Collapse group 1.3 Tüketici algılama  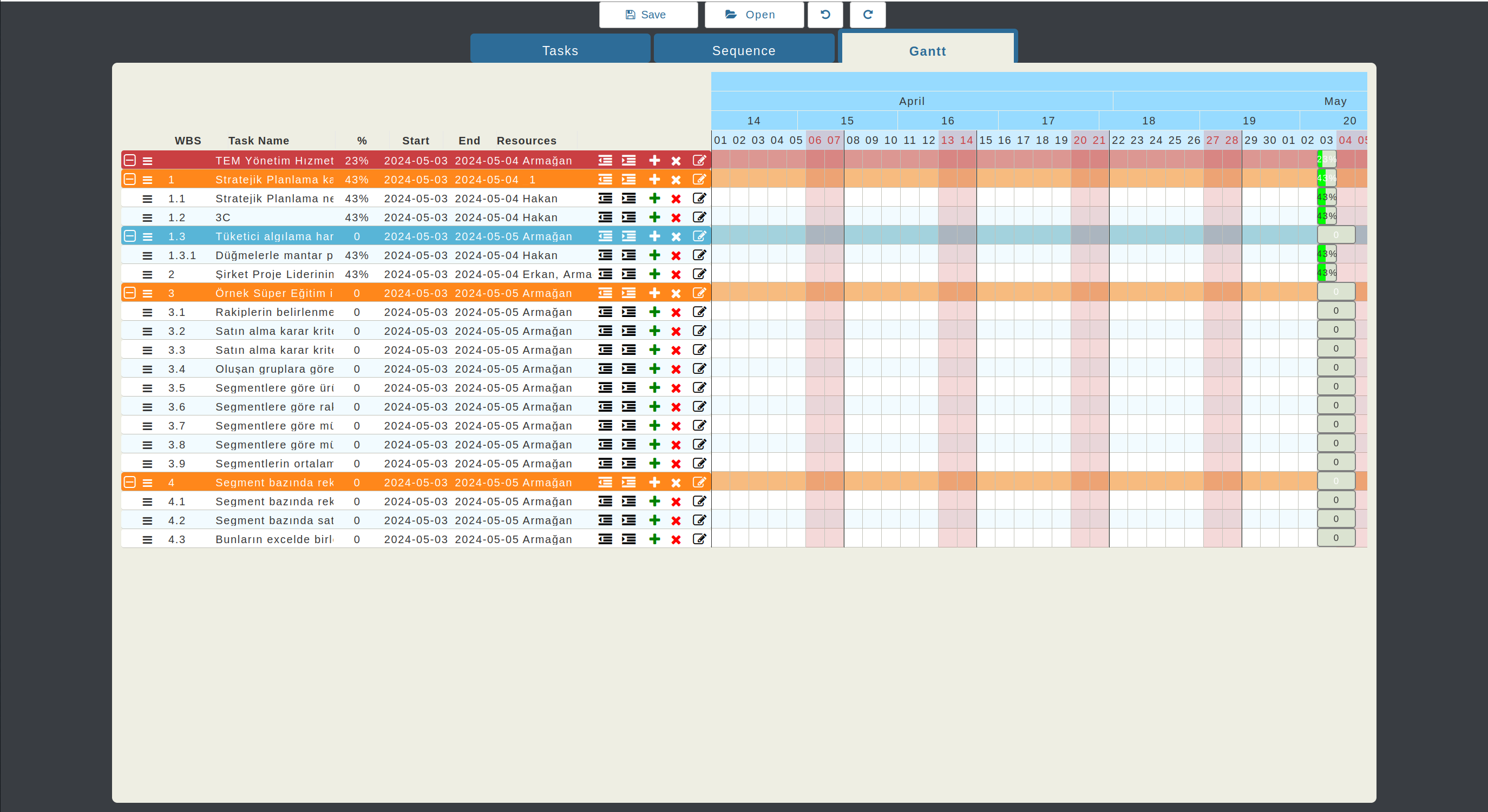[x=130, y=236]
